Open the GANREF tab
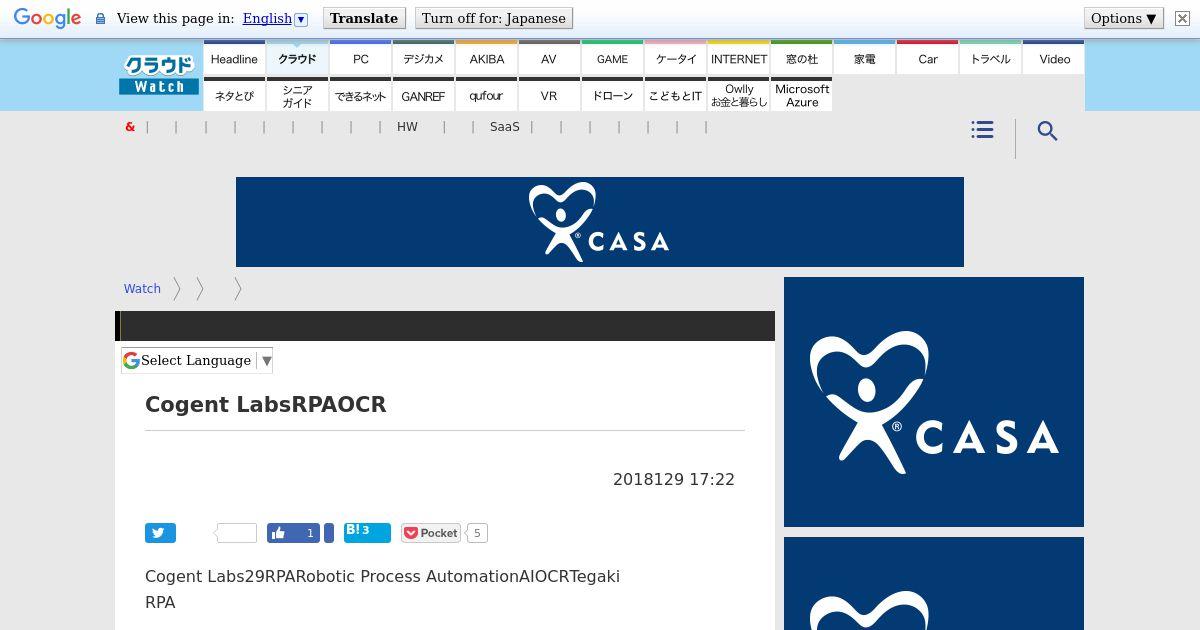Viewport: 1200px width, 630px height. pyautogui.click(x=423, y=95)
